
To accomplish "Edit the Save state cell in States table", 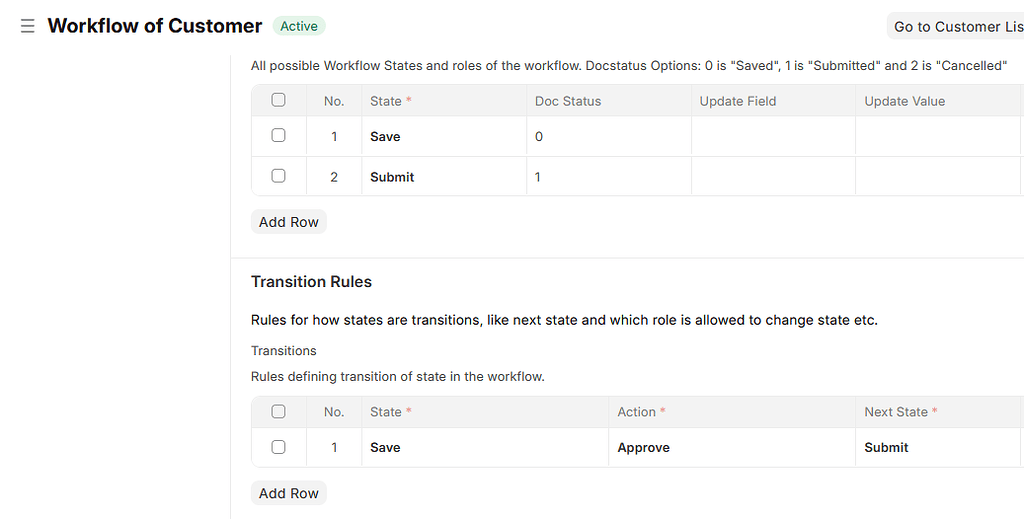I will (x=444, y=136).
